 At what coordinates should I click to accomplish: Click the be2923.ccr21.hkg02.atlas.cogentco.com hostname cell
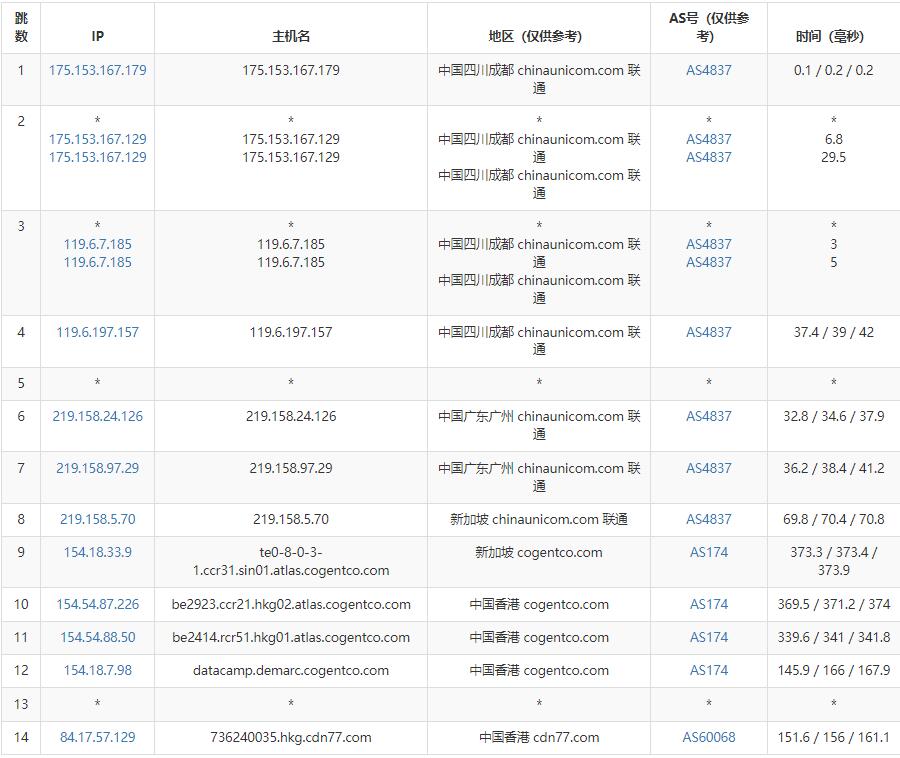pyautogui.click(x=291, y=604)
